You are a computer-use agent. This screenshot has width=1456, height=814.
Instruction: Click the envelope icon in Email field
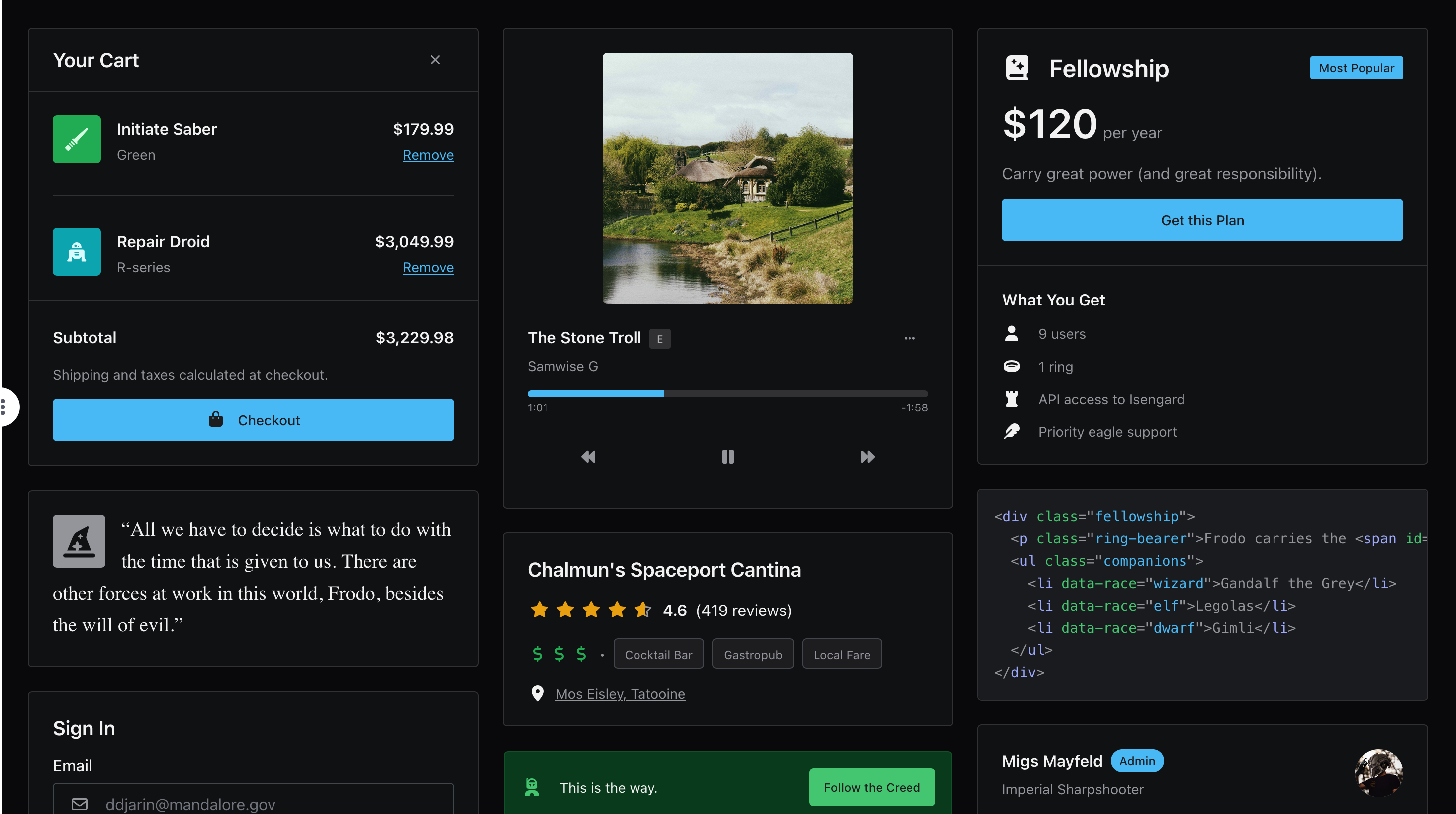click(80, 804)
